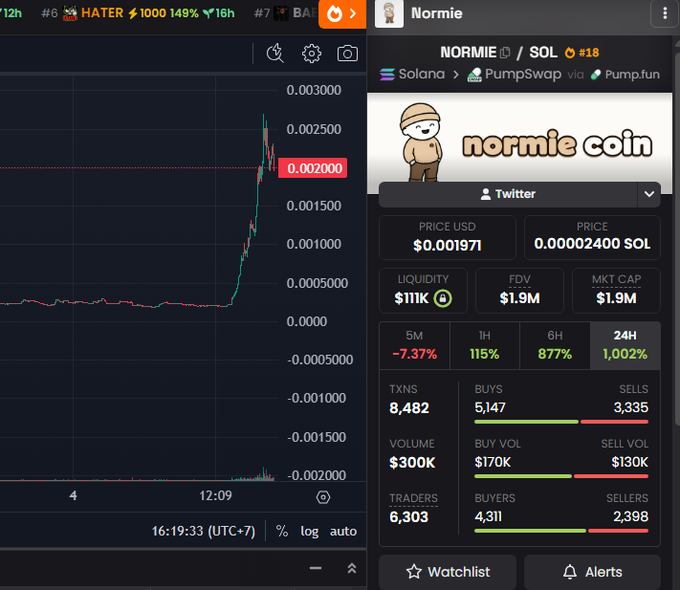Toggle log scale on the chart
The image size is (680, 590).
pos(310,531)
